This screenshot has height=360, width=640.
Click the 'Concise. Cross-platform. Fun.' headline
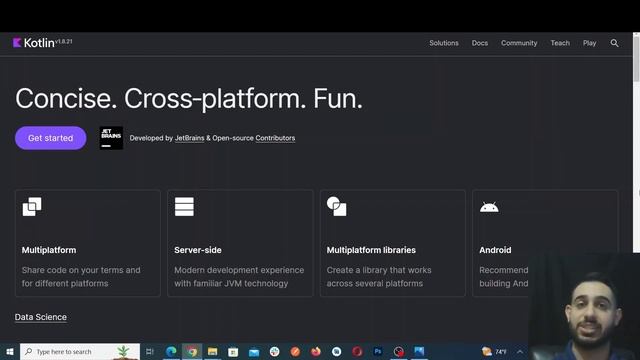189,99
